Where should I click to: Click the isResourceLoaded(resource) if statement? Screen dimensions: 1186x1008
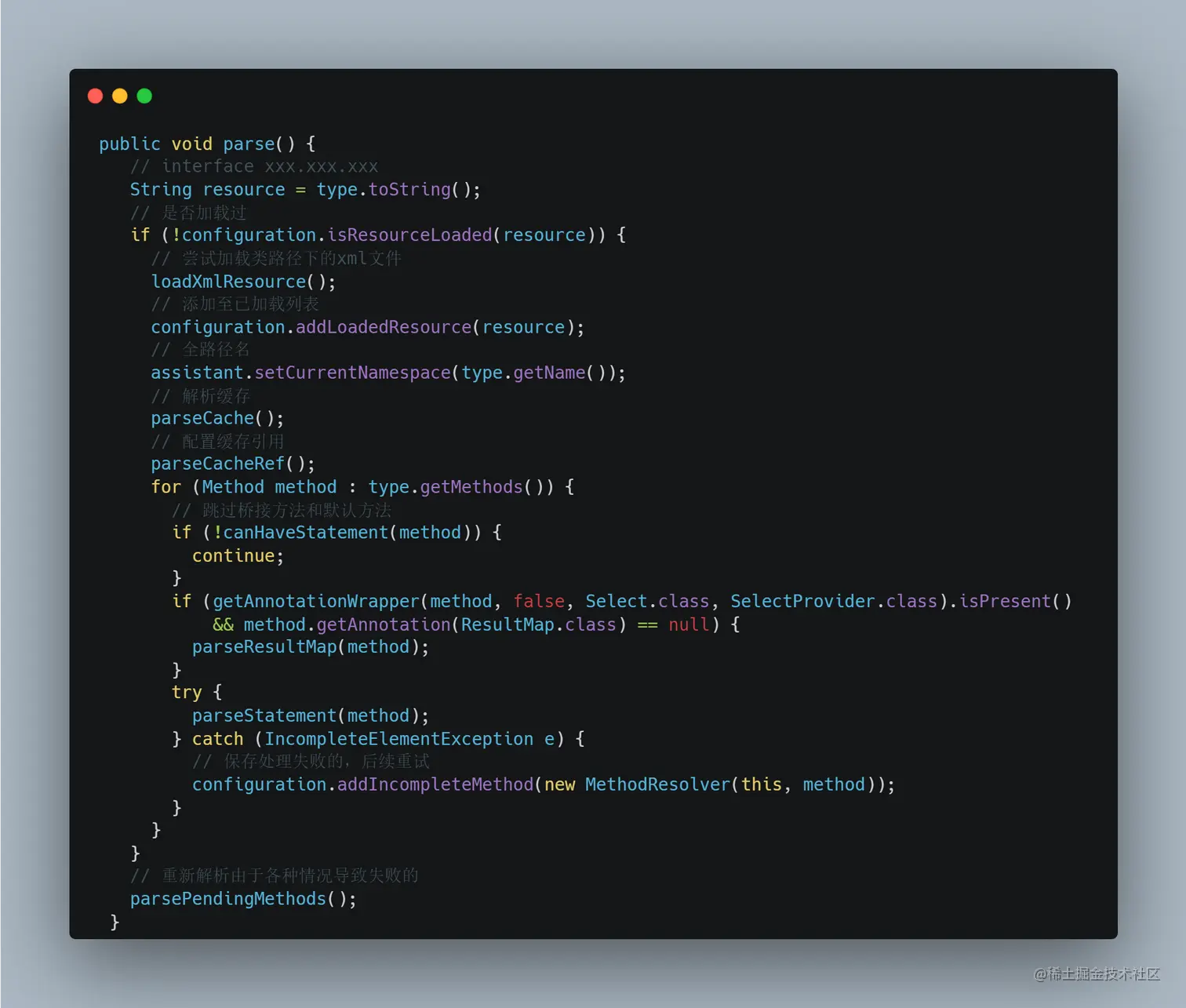378,235
